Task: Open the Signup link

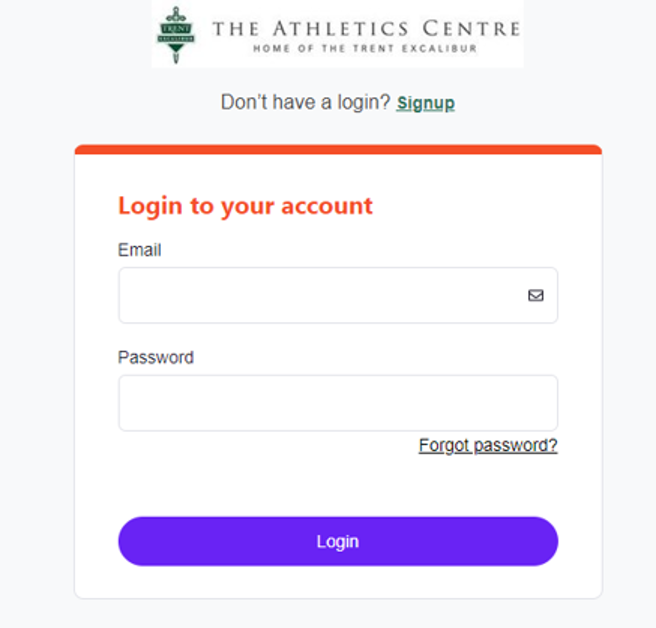Action: click(425, 103)
